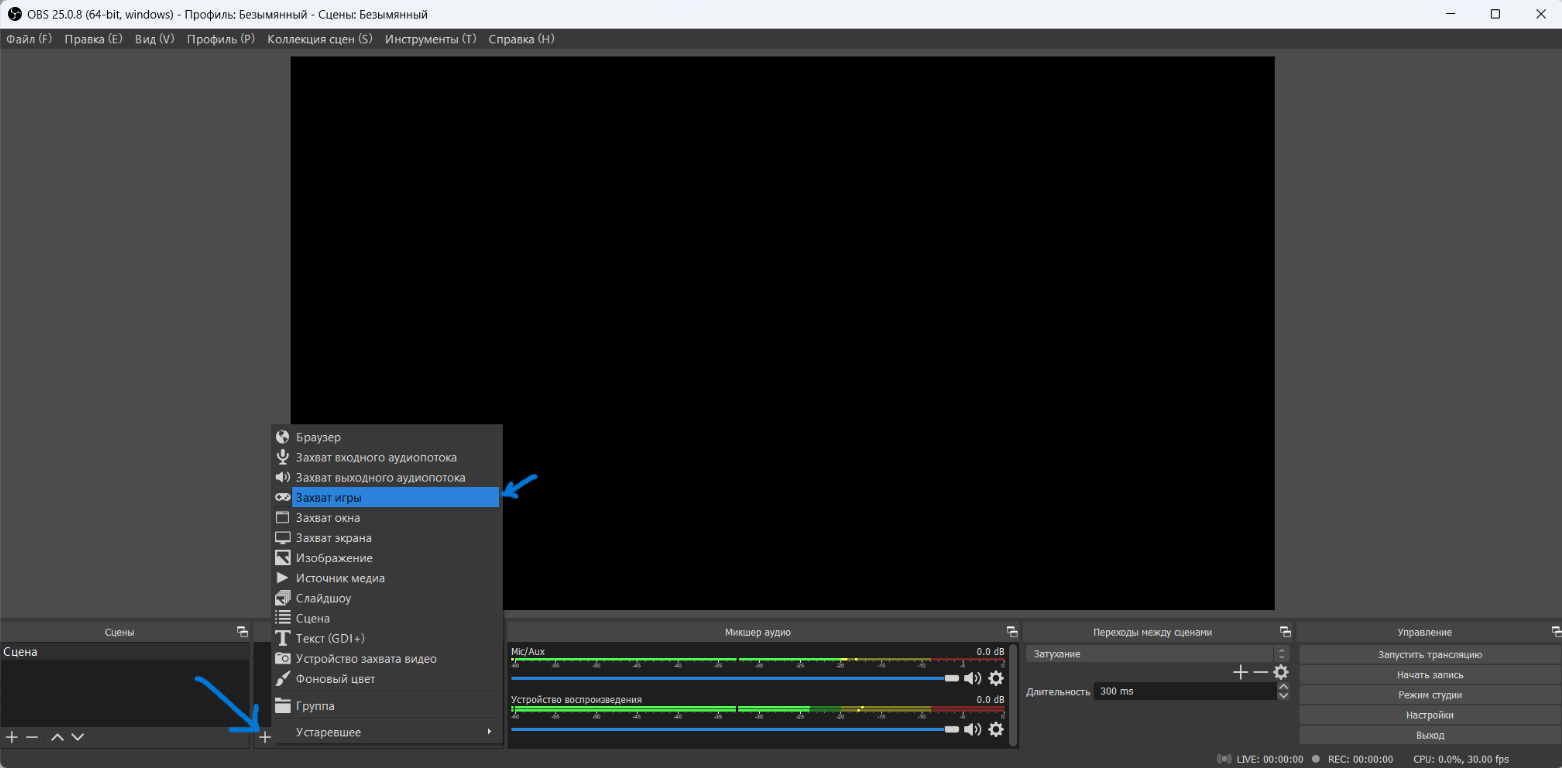Open the Правка menu
Image resolution: width=1562 pixels, height=768 pixels.
pos(93,39)
